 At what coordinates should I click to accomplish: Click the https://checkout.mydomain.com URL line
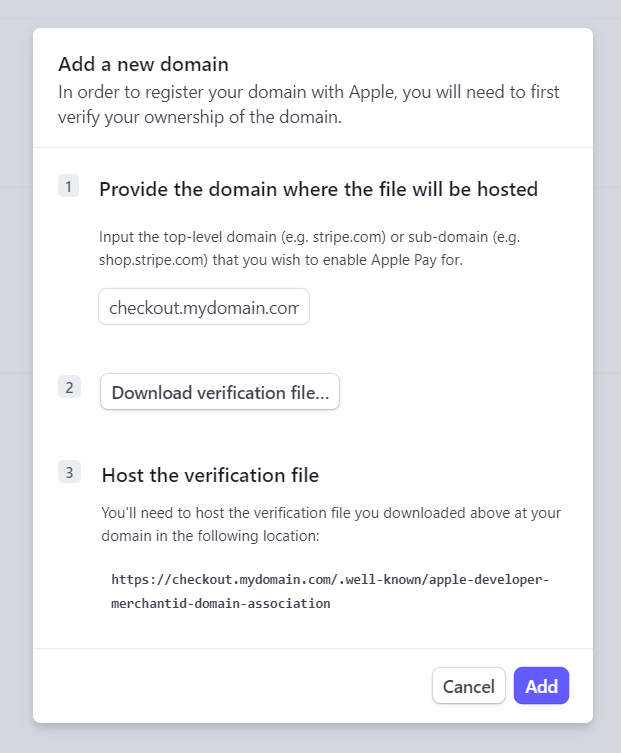tap(330, 579)
